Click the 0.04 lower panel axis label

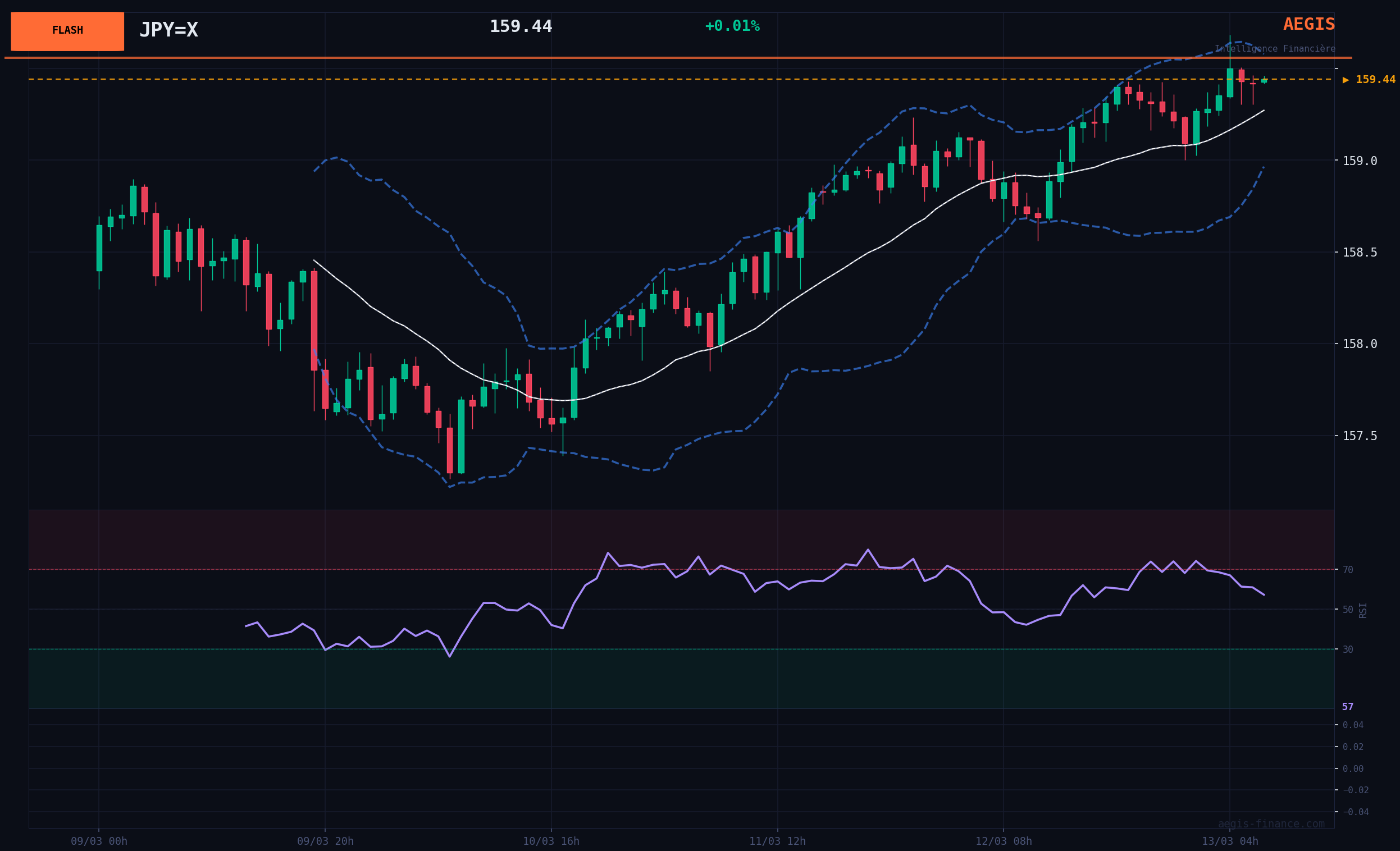tap(1352, 725)
